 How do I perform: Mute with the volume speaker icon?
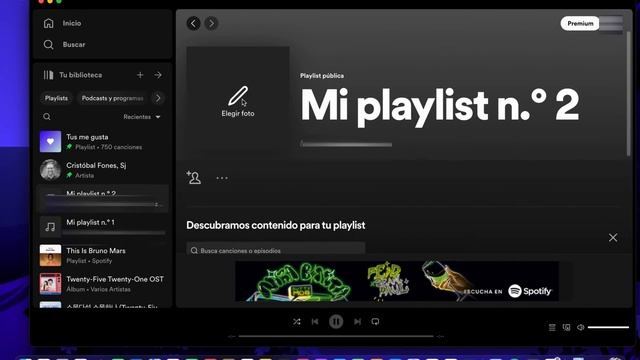(580, 327)
